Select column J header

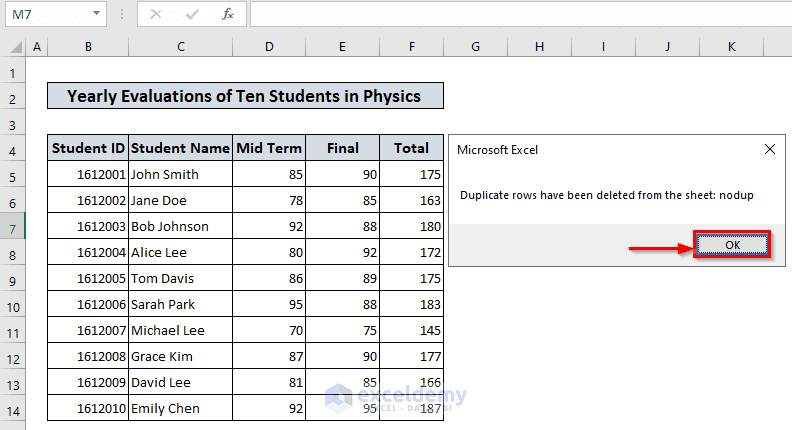(x=667, y=47)
